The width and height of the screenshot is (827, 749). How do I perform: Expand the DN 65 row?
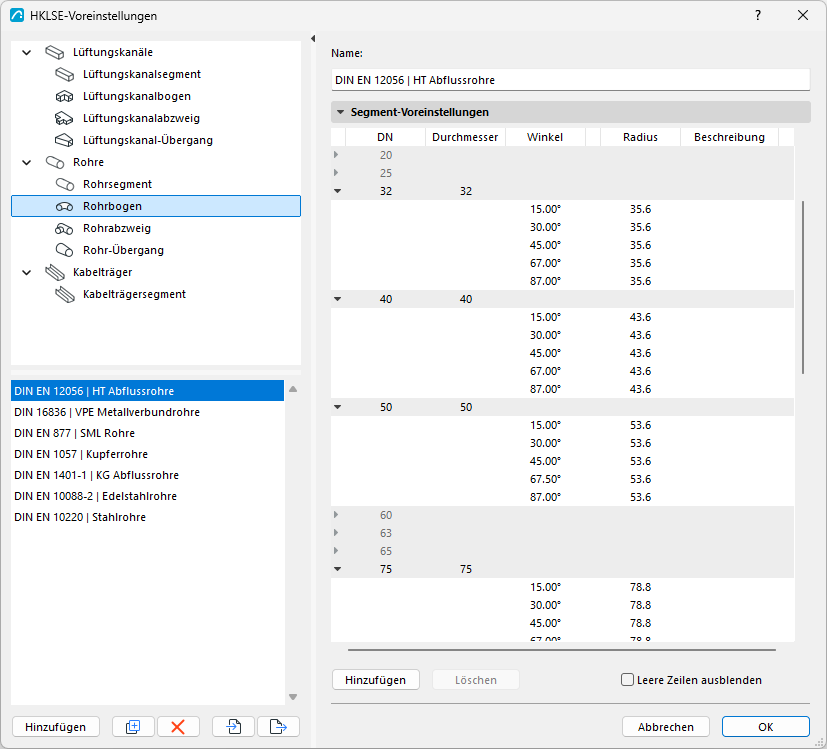pyautogui.click(x=336, y=551)
